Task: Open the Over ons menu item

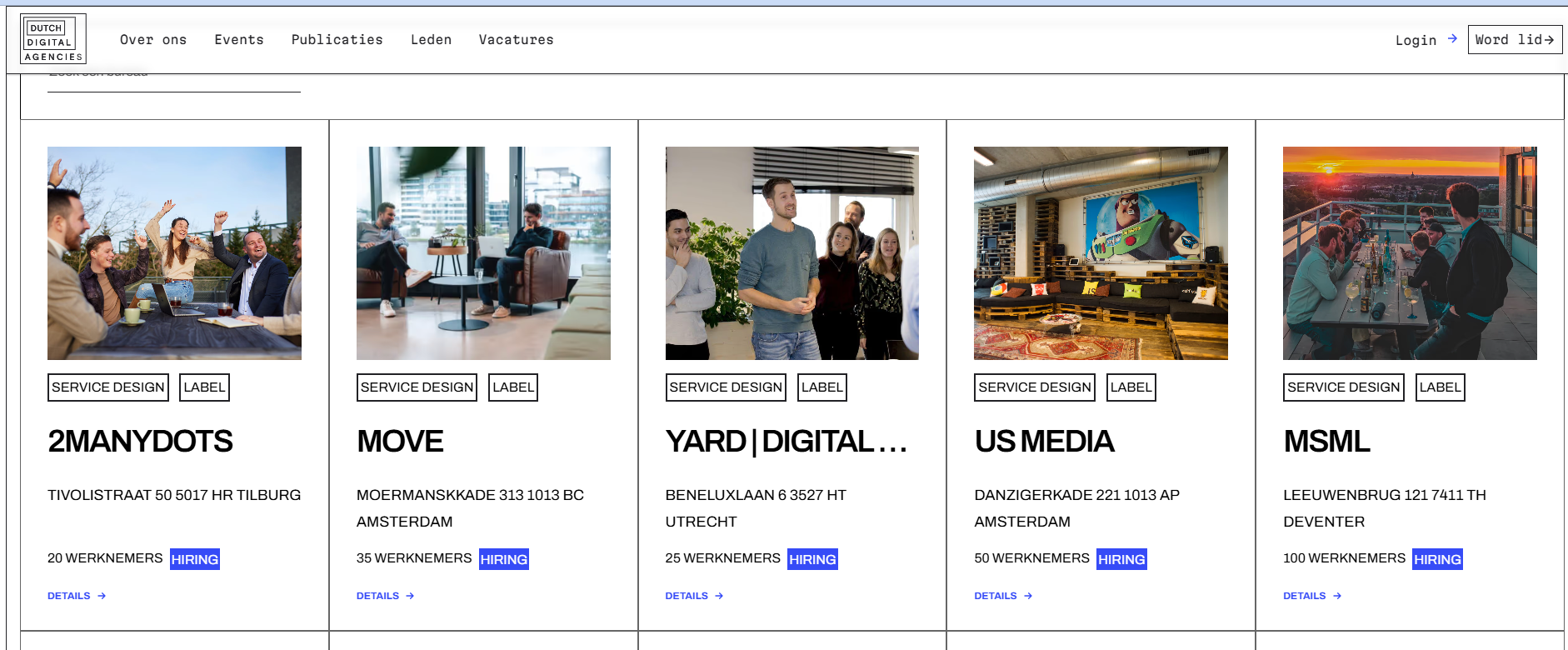Action: [x=153, y=40]
